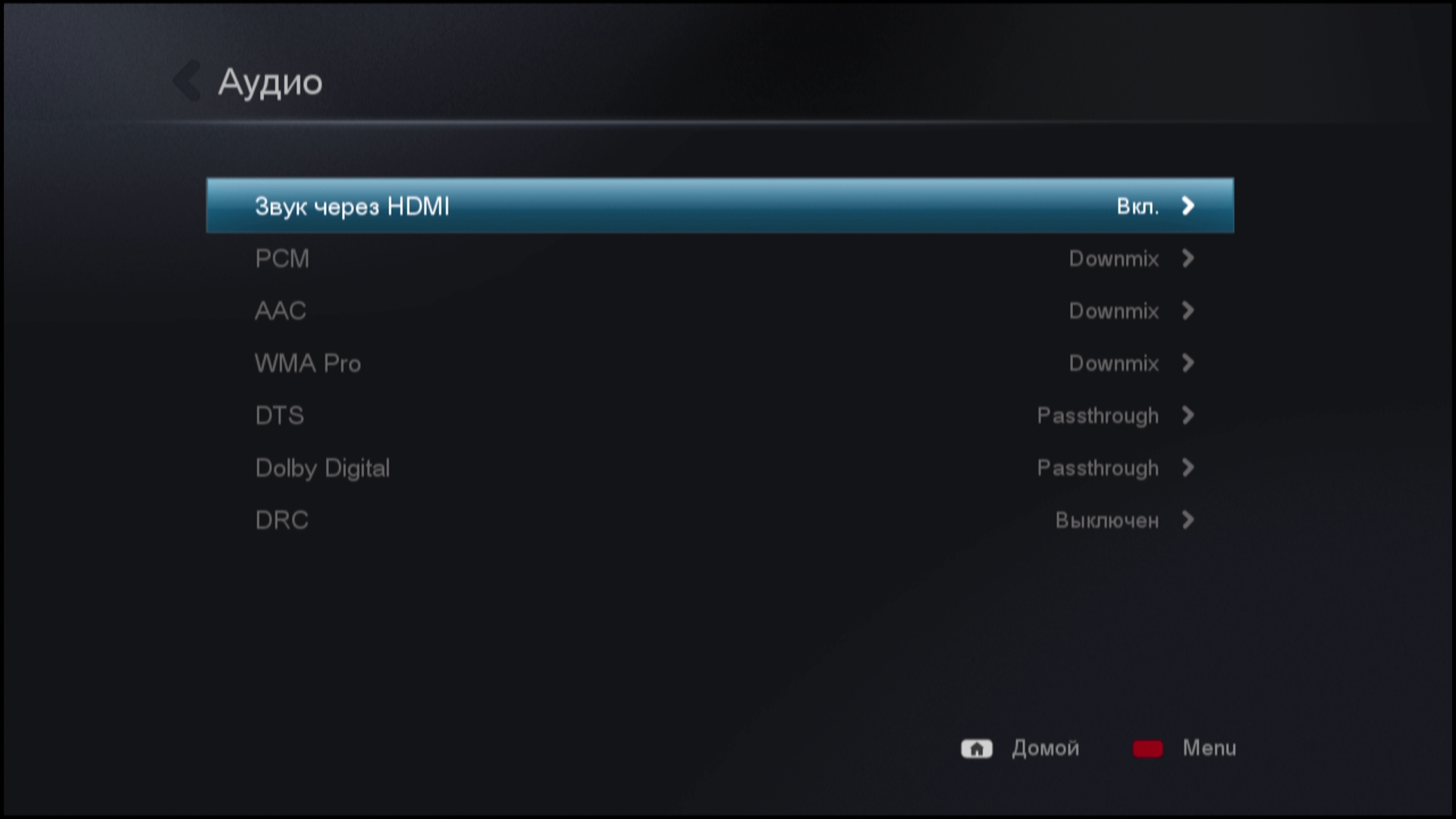Toggle DRC Выключен setting value
This screenshot has width=1456, height=819.
(x=1107, y=520)
